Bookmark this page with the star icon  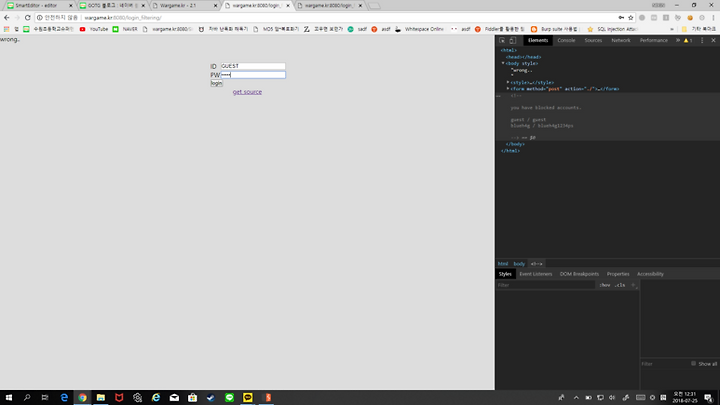(631, 17)
